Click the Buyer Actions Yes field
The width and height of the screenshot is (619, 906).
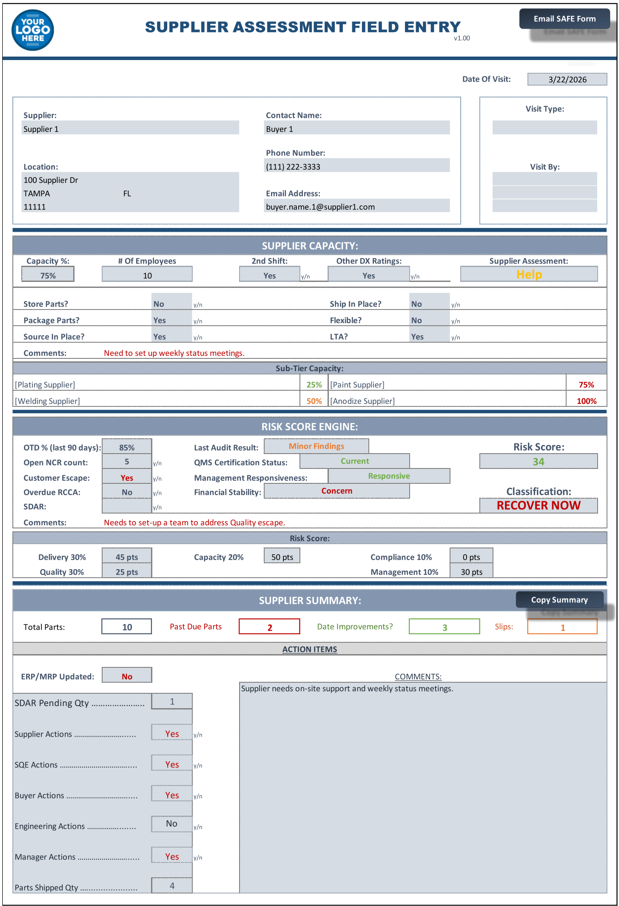click(x=172, y=794)
